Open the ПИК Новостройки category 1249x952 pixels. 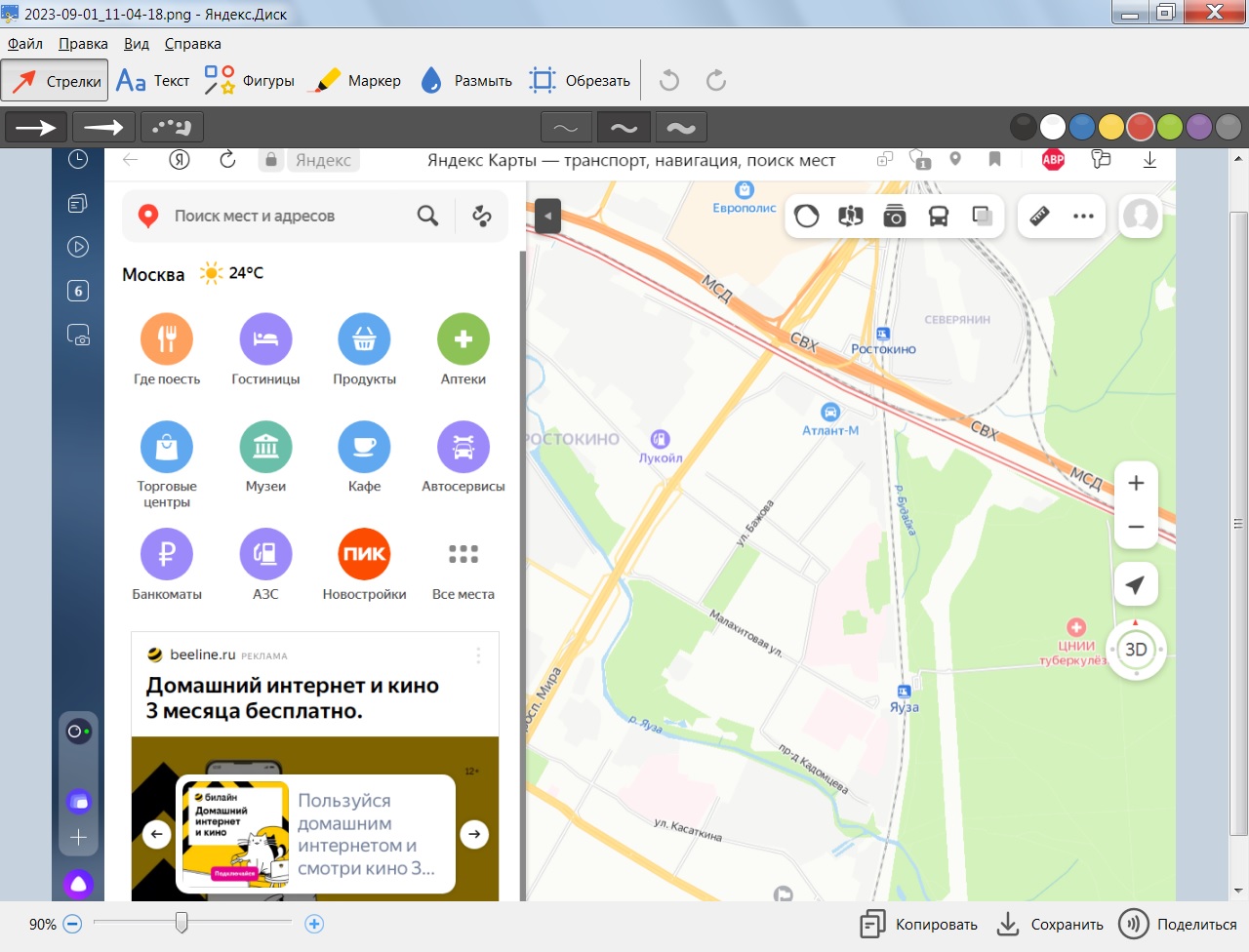click(364, 565)
